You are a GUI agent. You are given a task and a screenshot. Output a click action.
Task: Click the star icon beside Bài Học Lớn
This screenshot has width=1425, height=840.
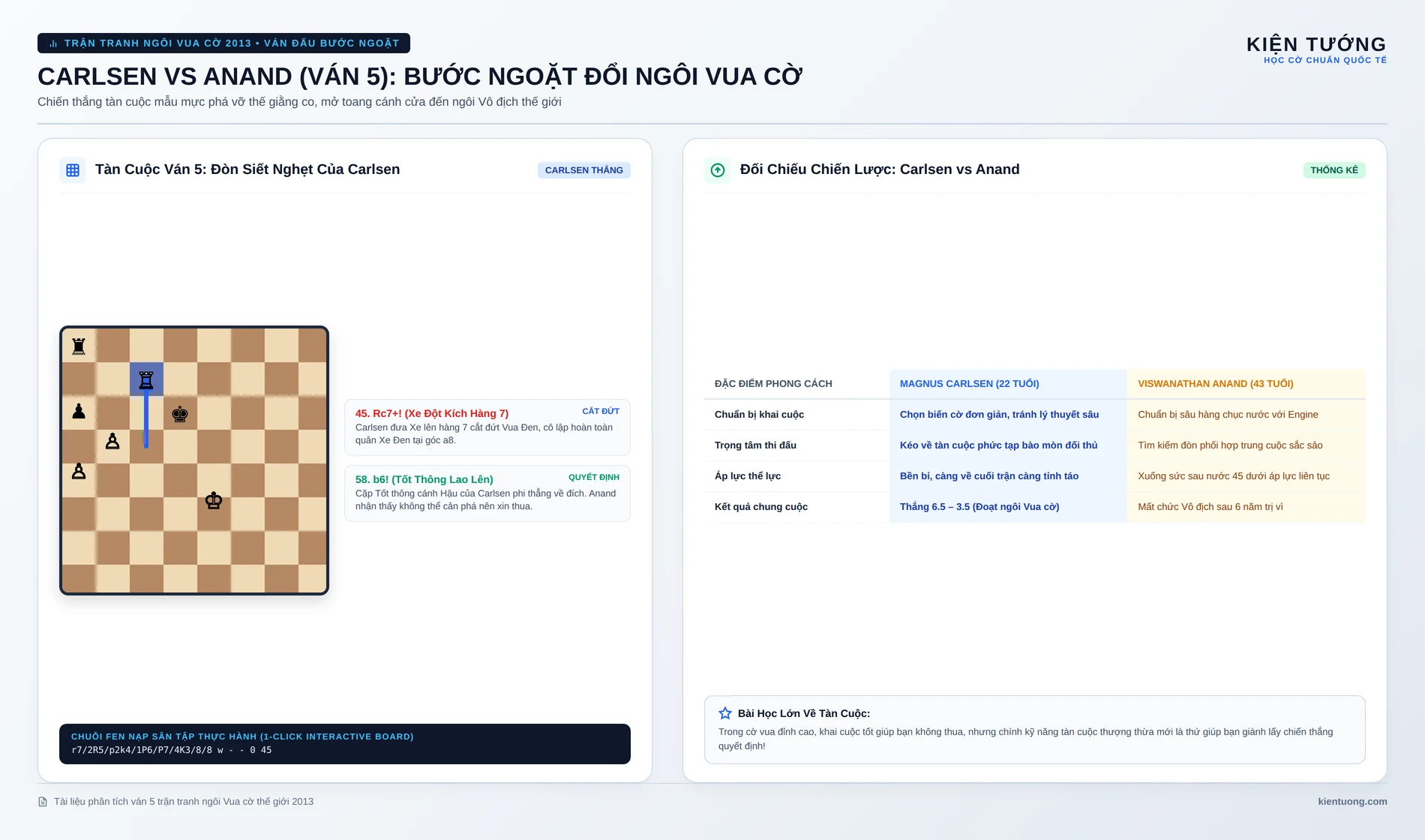725,713
